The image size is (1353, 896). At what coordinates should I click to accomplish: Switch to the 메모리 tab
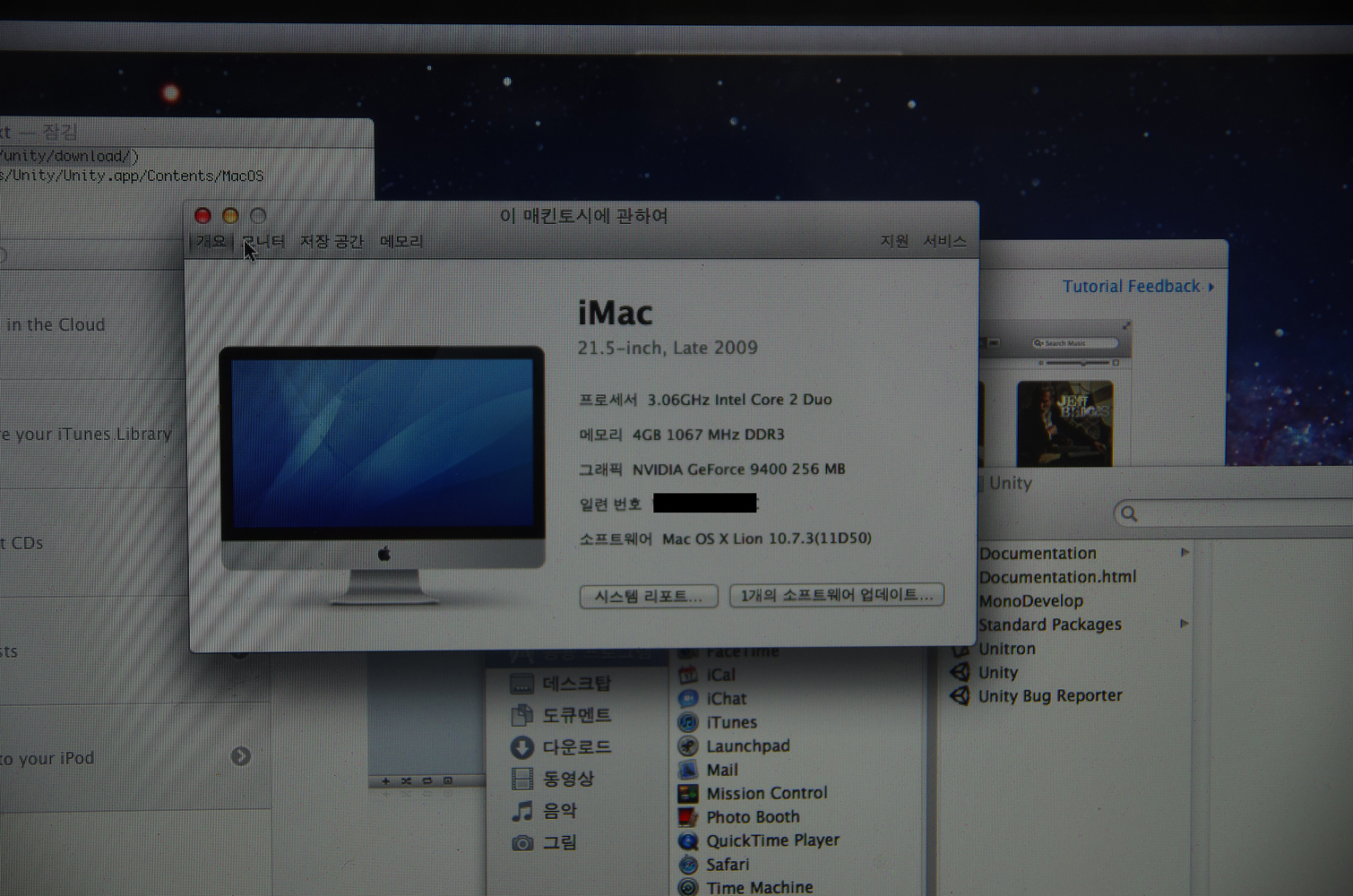point(401,241)
